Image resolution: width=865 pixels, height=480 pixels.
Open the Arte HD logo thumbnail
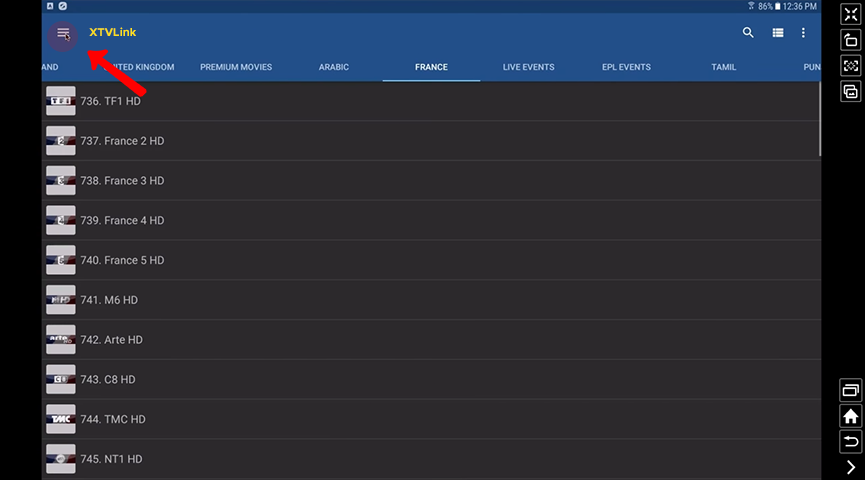61,339
